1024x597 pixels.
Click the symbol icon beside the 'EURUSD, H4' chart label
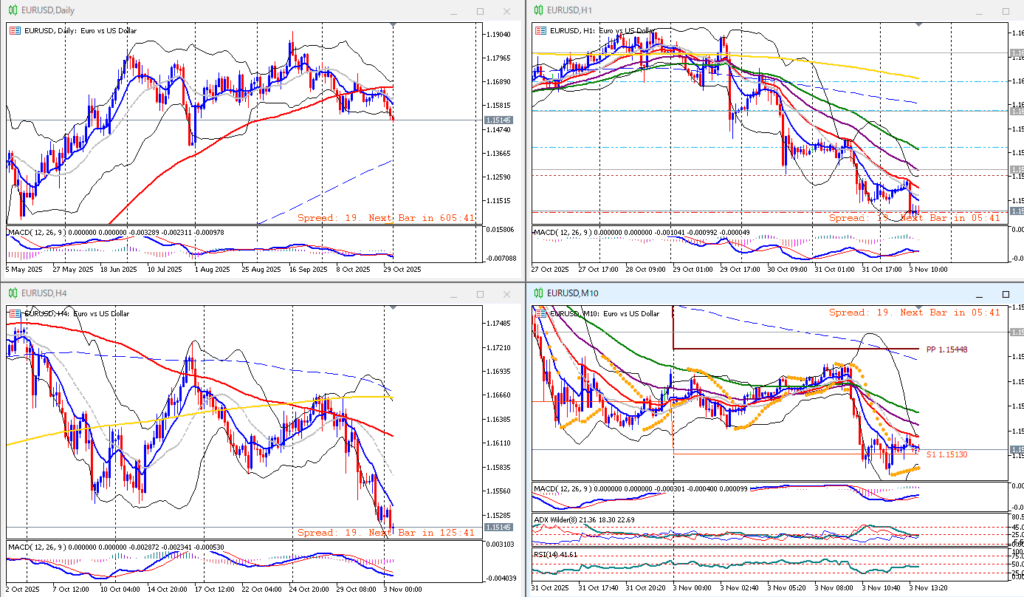(14, 312)
